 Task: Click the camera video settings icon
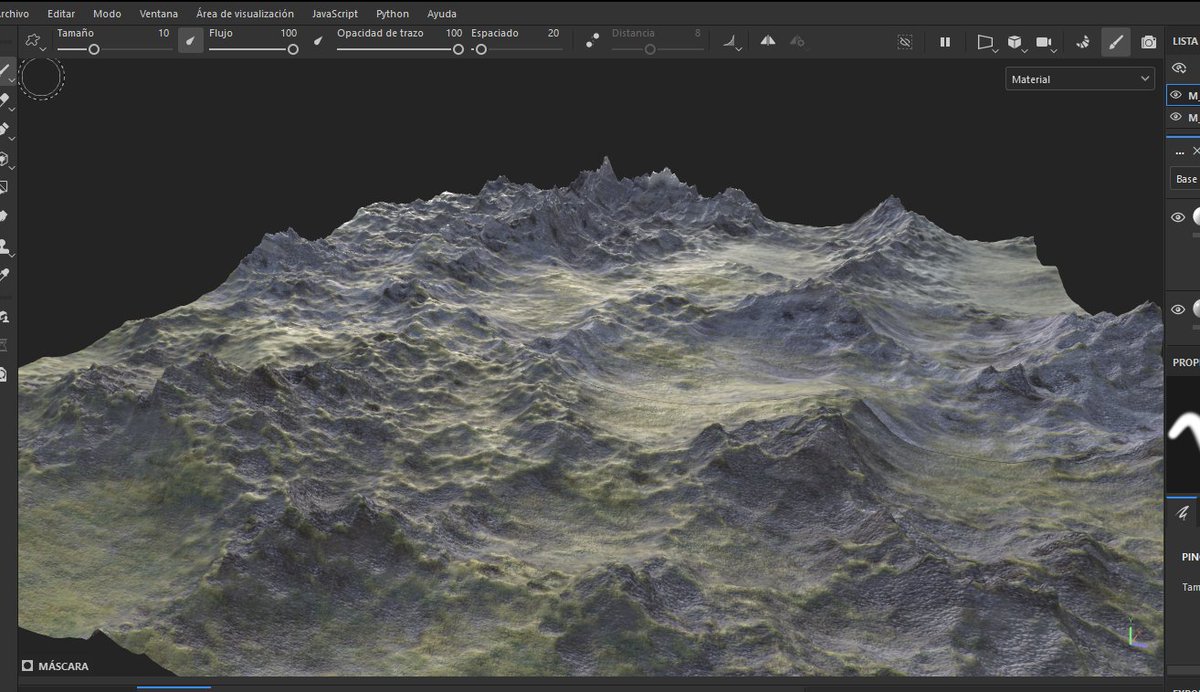(1044, 42)
